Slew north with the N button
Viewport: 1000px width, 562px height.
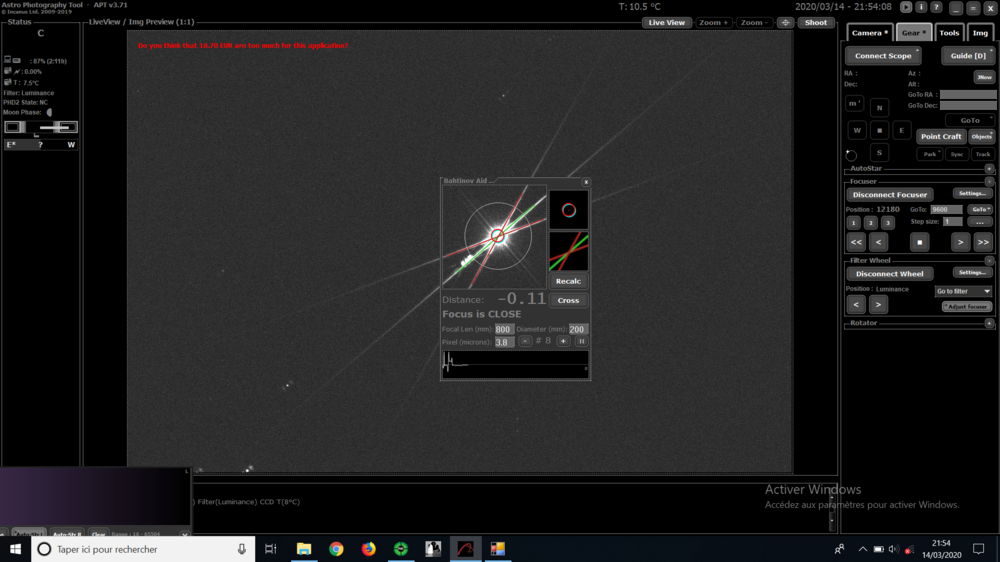tap(879, 108)
